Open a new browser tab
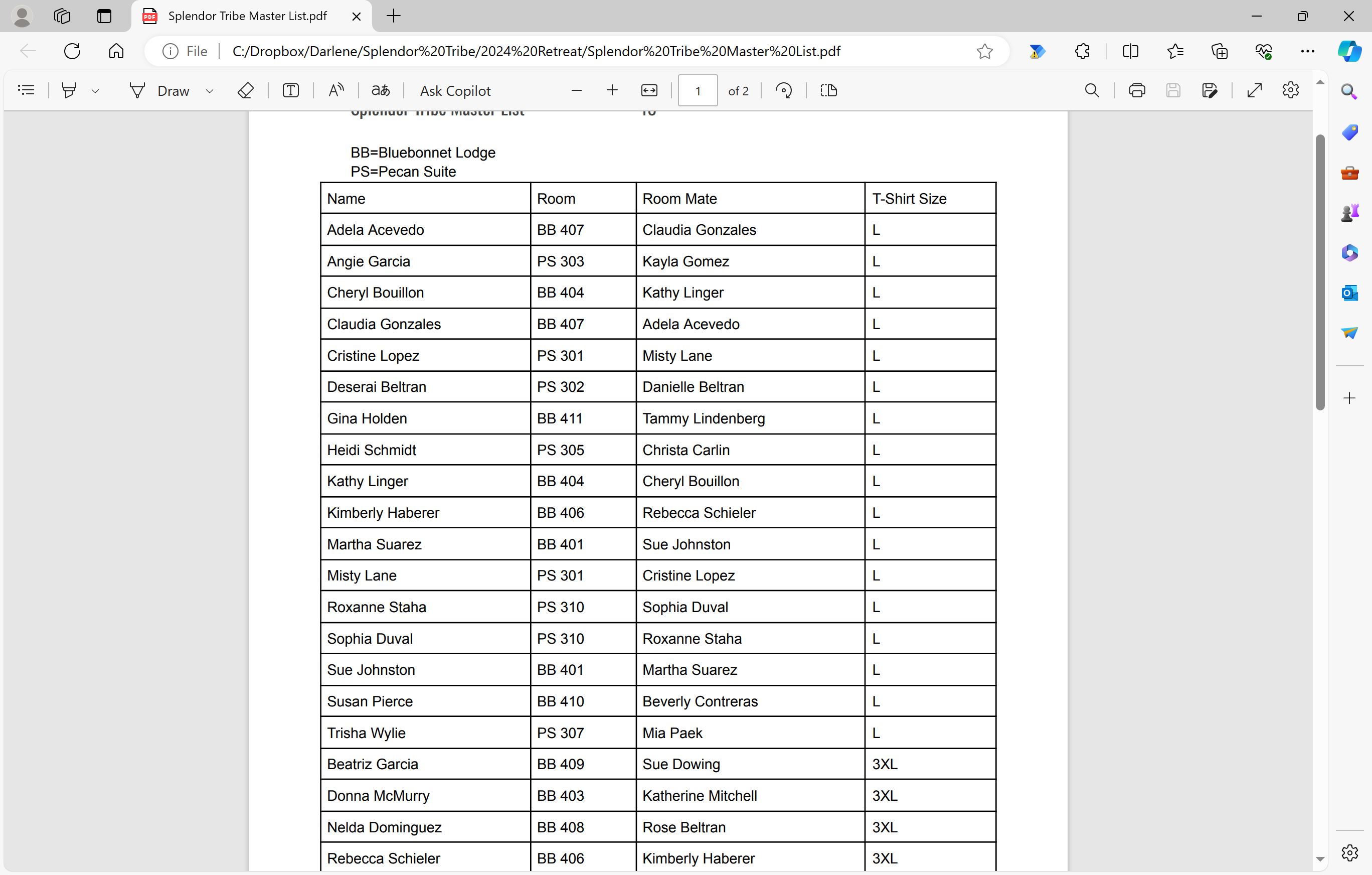 [x=394, y=16]
